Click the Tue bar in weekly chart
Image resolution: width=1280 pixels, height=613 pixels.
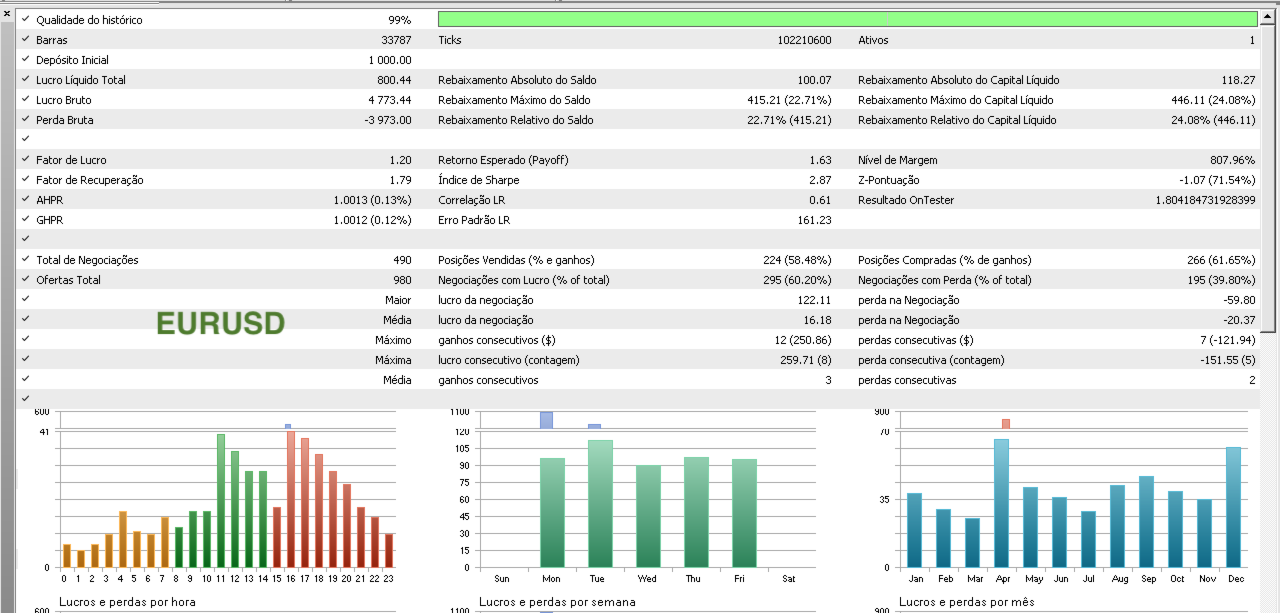tap(600, 503)
